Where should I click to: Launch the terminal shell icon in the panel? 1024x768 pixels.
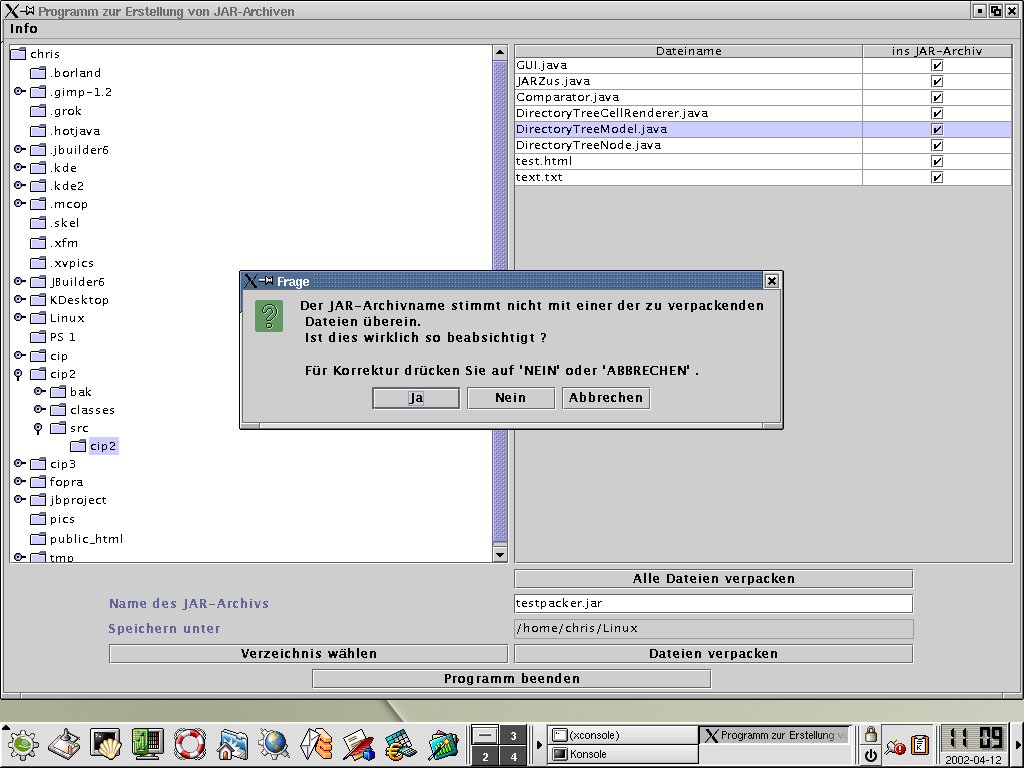pyautogui.click(x=106, y=744)
